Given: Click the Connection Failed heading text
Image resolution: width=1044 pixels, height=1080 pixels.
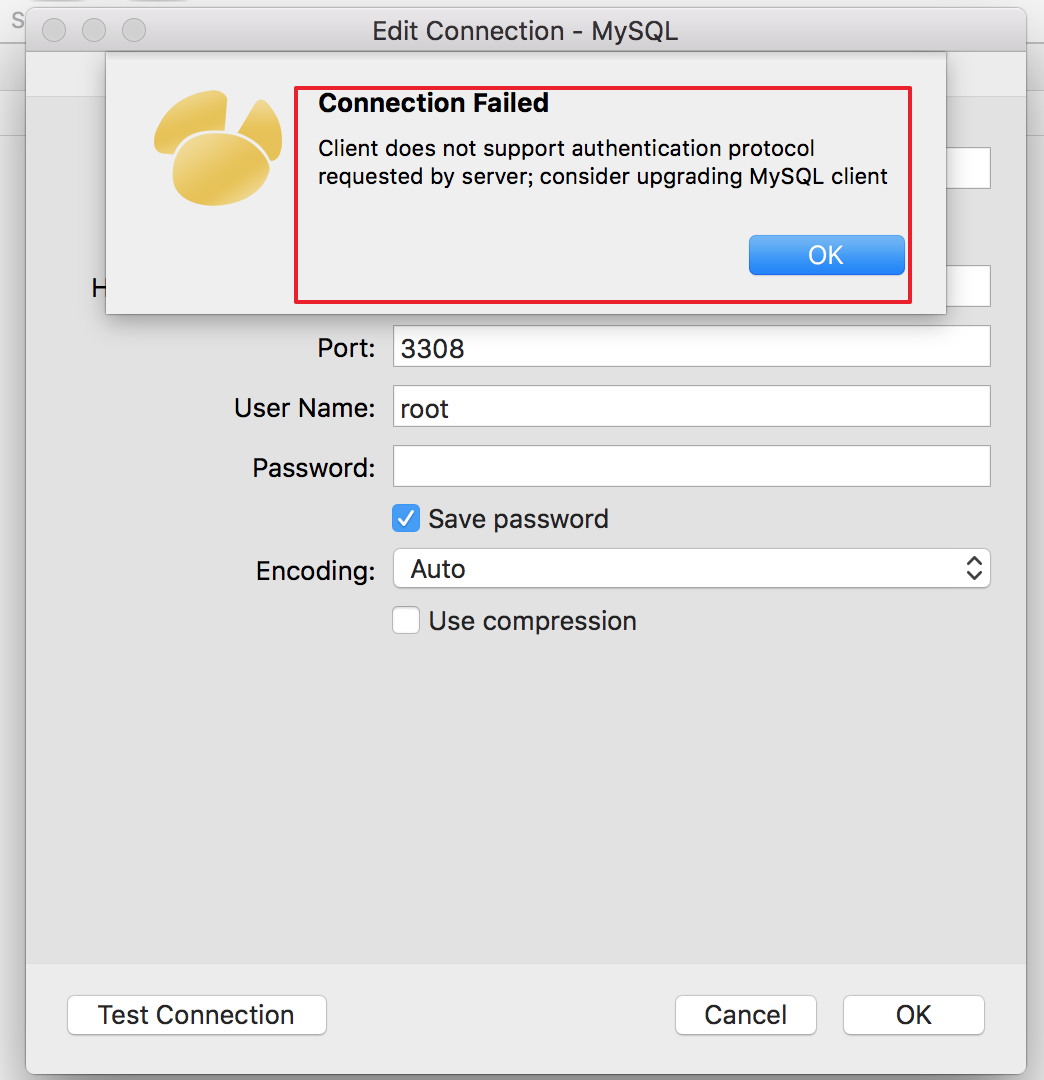Looking at the screenshot, I should point(433,103).
